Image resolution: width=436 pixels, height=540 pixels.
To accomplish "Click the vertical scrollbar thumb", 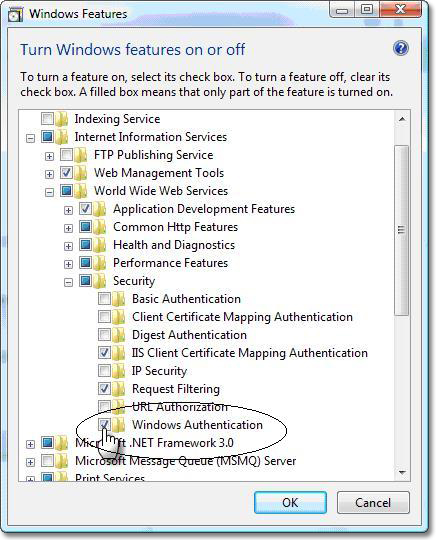I will point(402,230).
